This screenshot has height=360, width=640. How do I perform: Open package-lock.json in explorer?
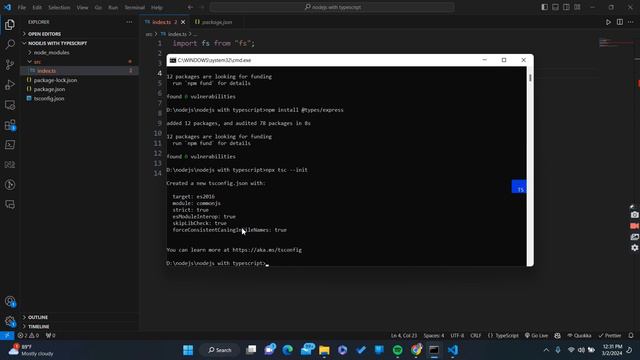(80, 80)
